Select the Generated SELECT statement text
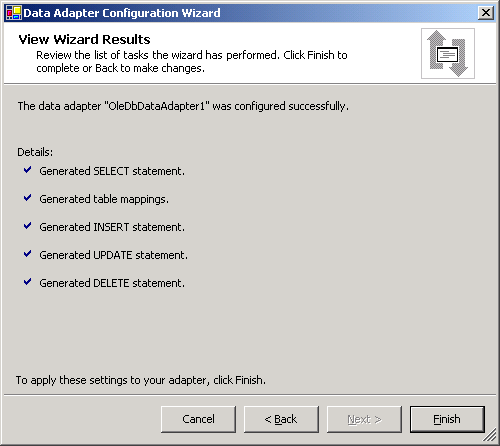The image size is (500, 446). click(112, 171)
